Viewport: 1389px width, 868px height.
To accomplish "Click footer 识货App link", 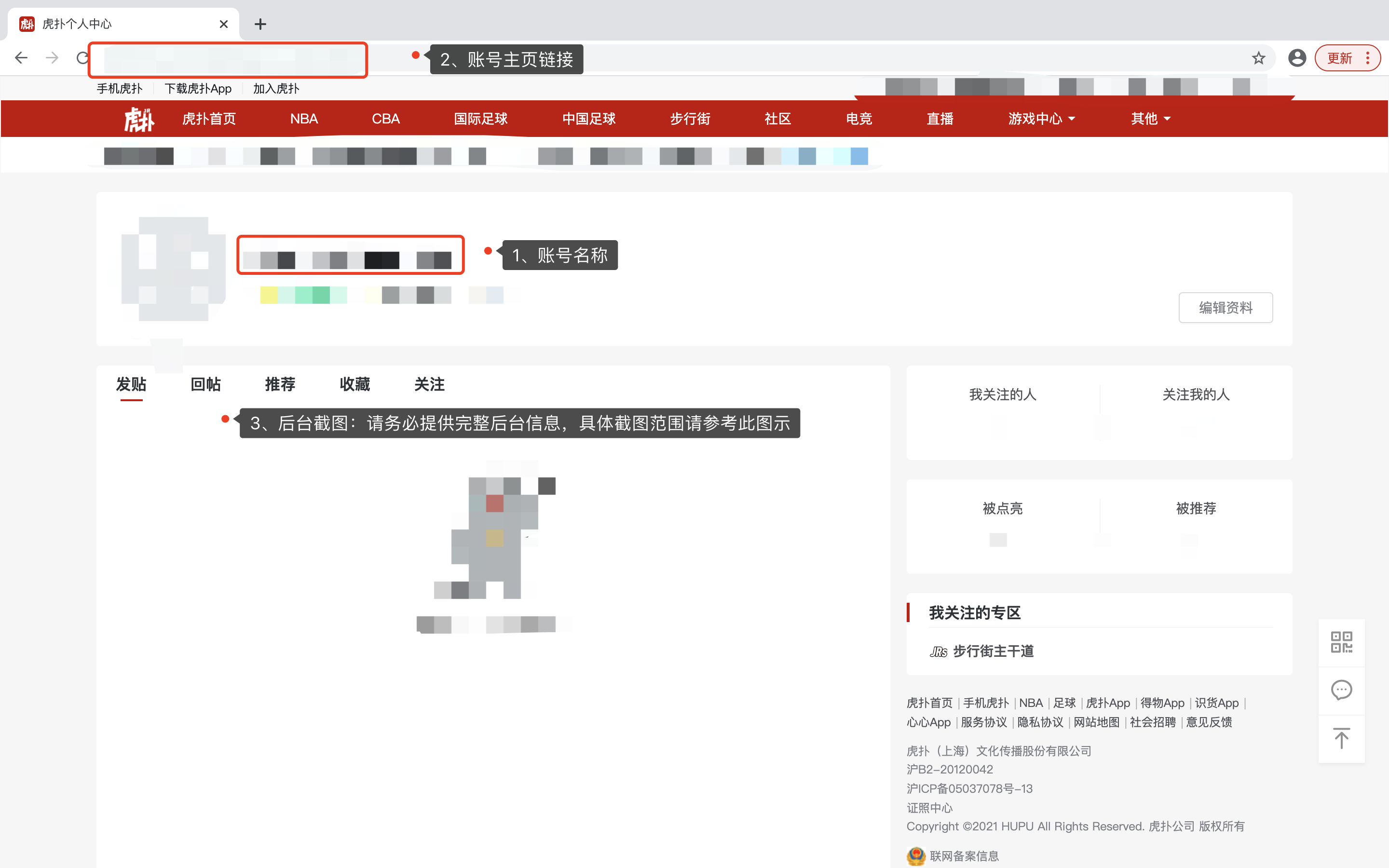I will point(1217,703).
